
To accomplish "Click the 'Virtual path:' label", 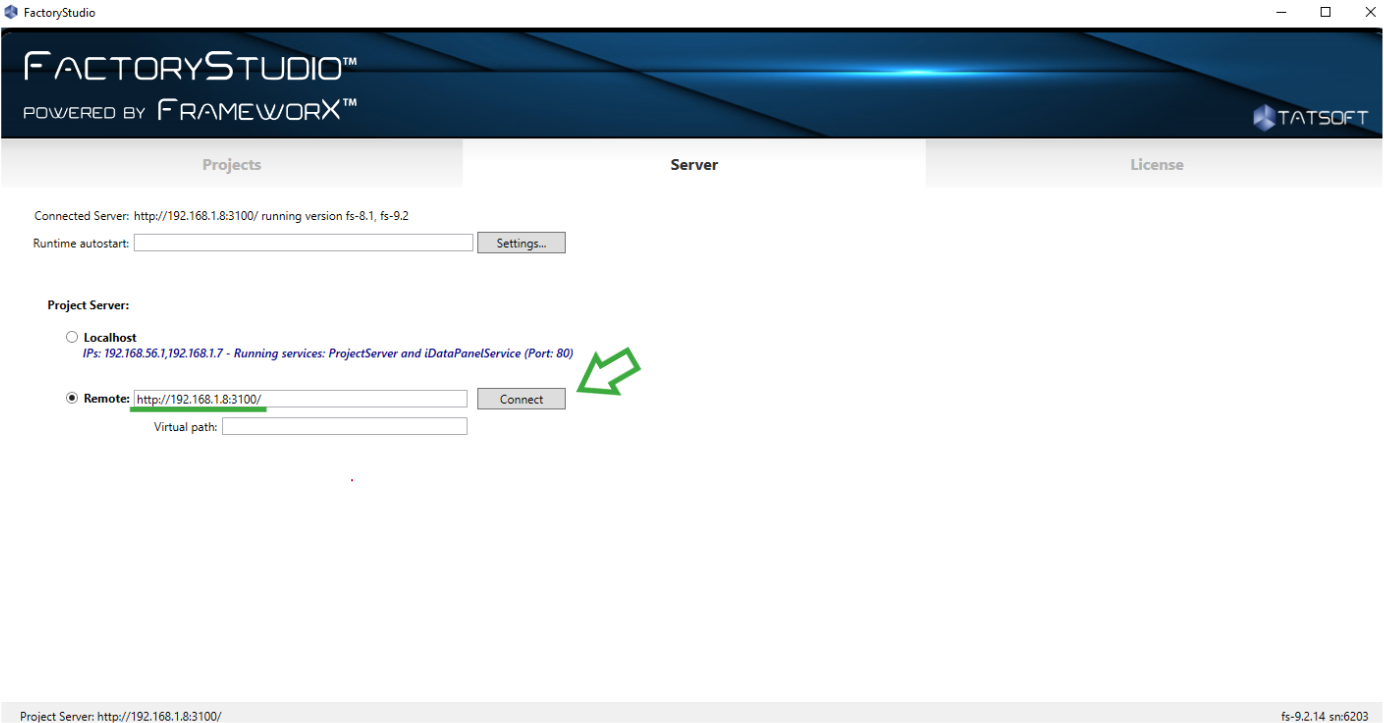I will coord(185,427).
